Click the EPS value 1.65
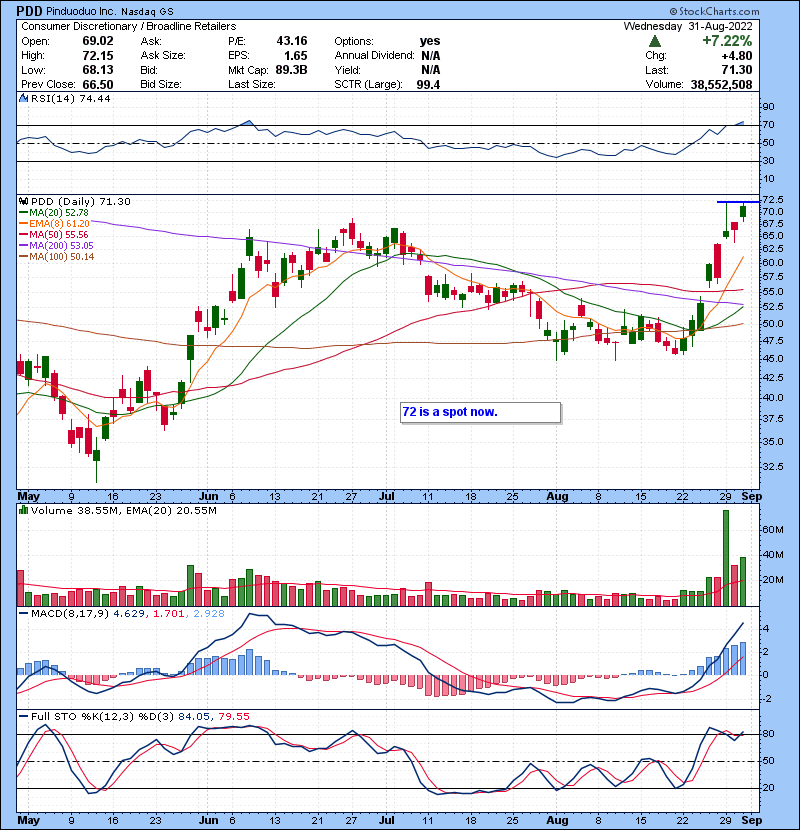The width and height of the screenshot is (800, 830). point(295,56)
